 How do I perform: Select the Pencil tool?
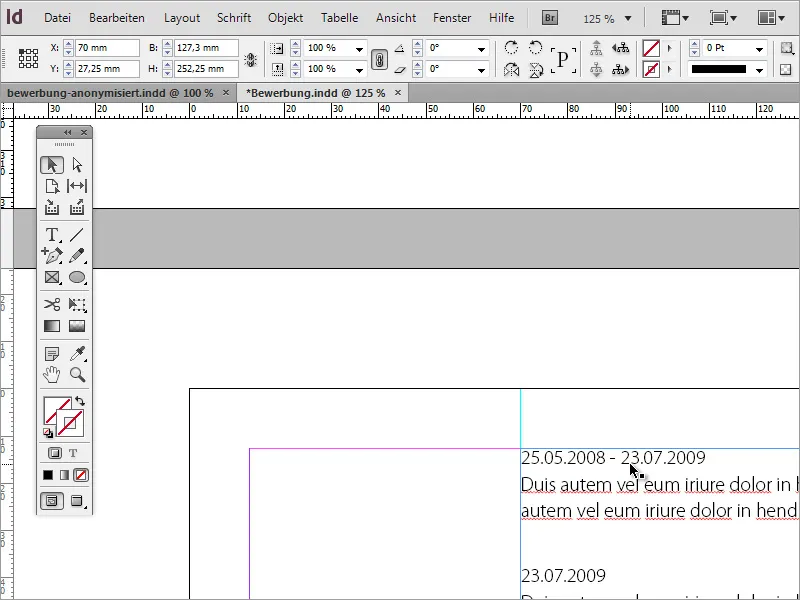[77, 255]
